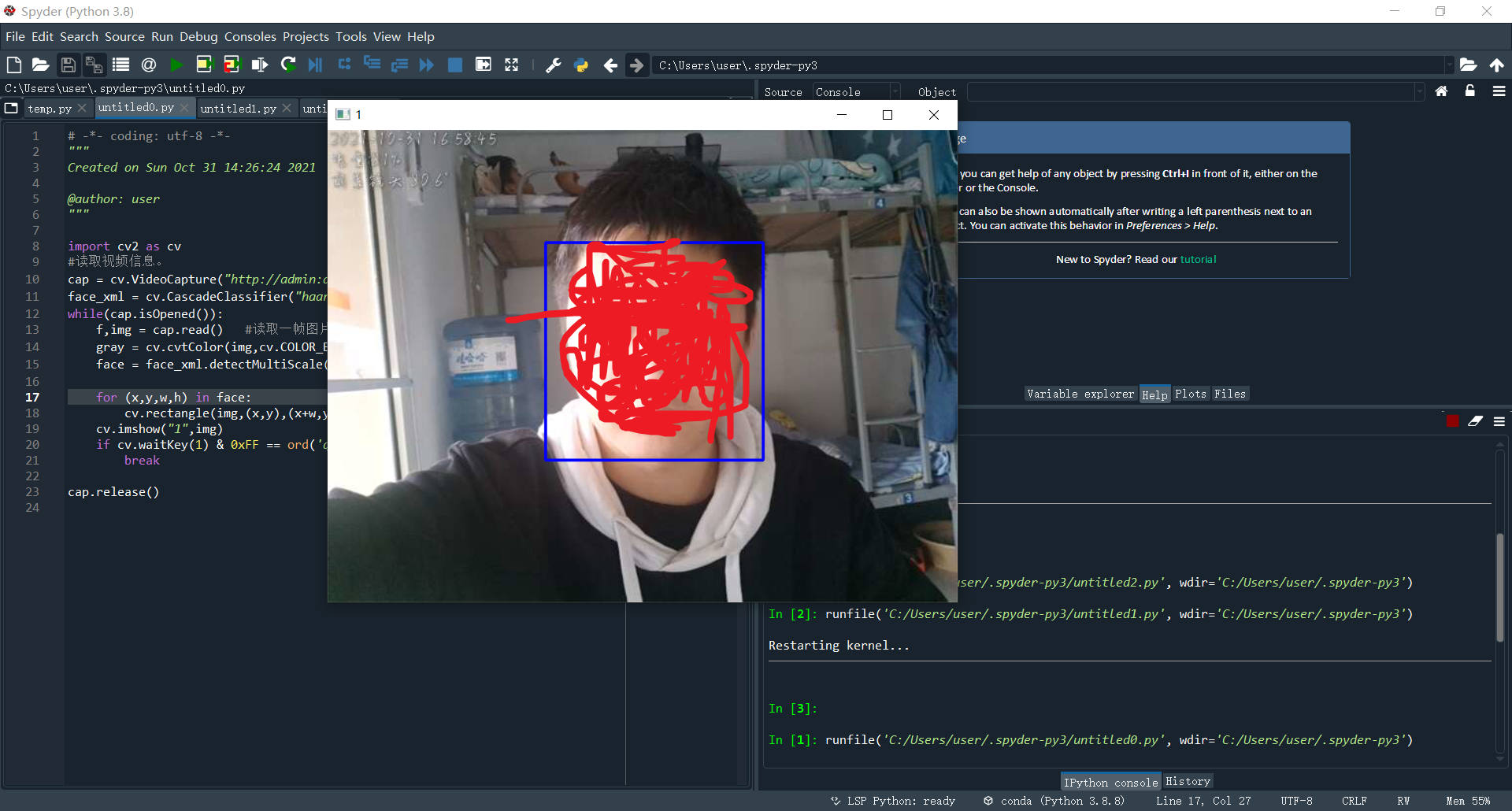
Task: Click inside the Object input field
Action: pyautogui.click(x=1191, y=92)
